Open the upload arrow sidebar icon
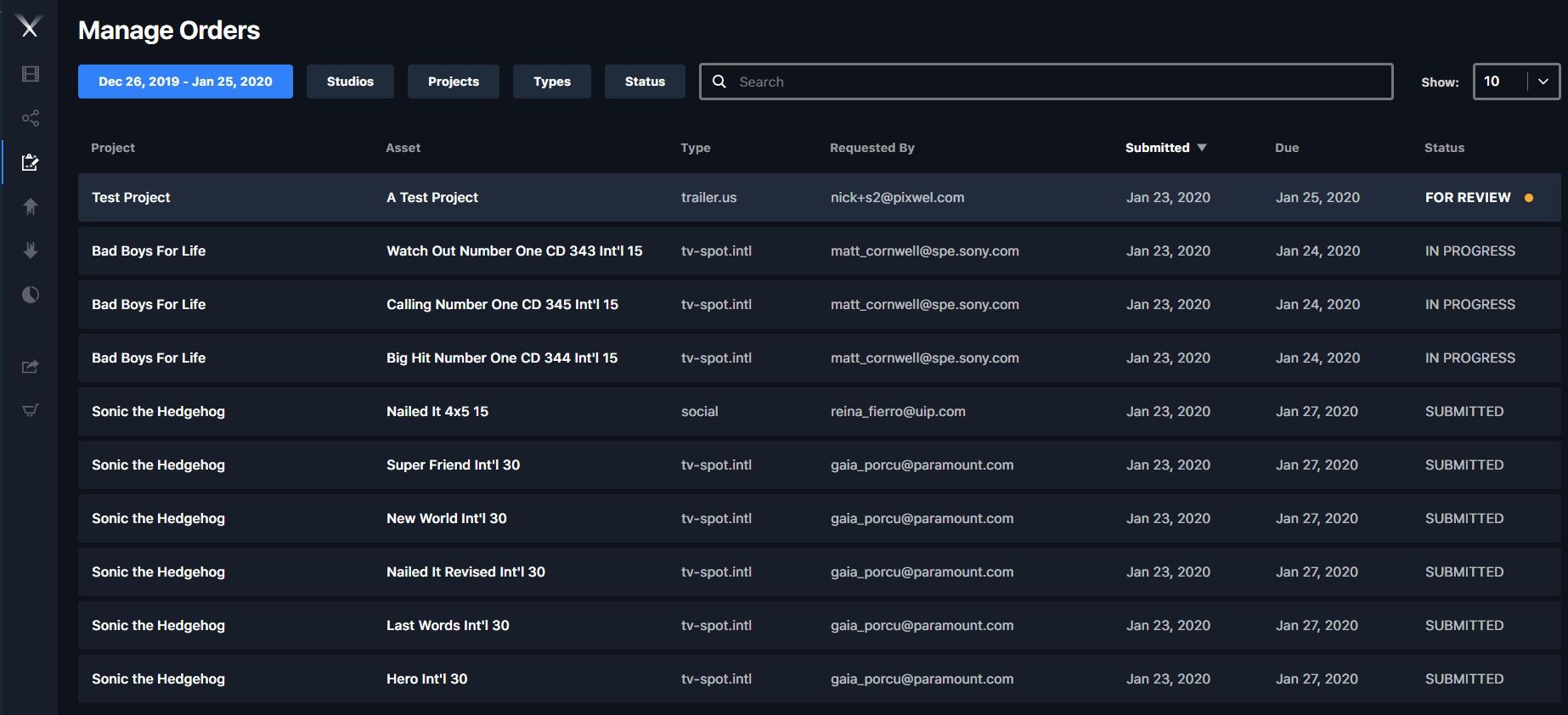This screenshot has height=715, width=1568. pos(31,206)
